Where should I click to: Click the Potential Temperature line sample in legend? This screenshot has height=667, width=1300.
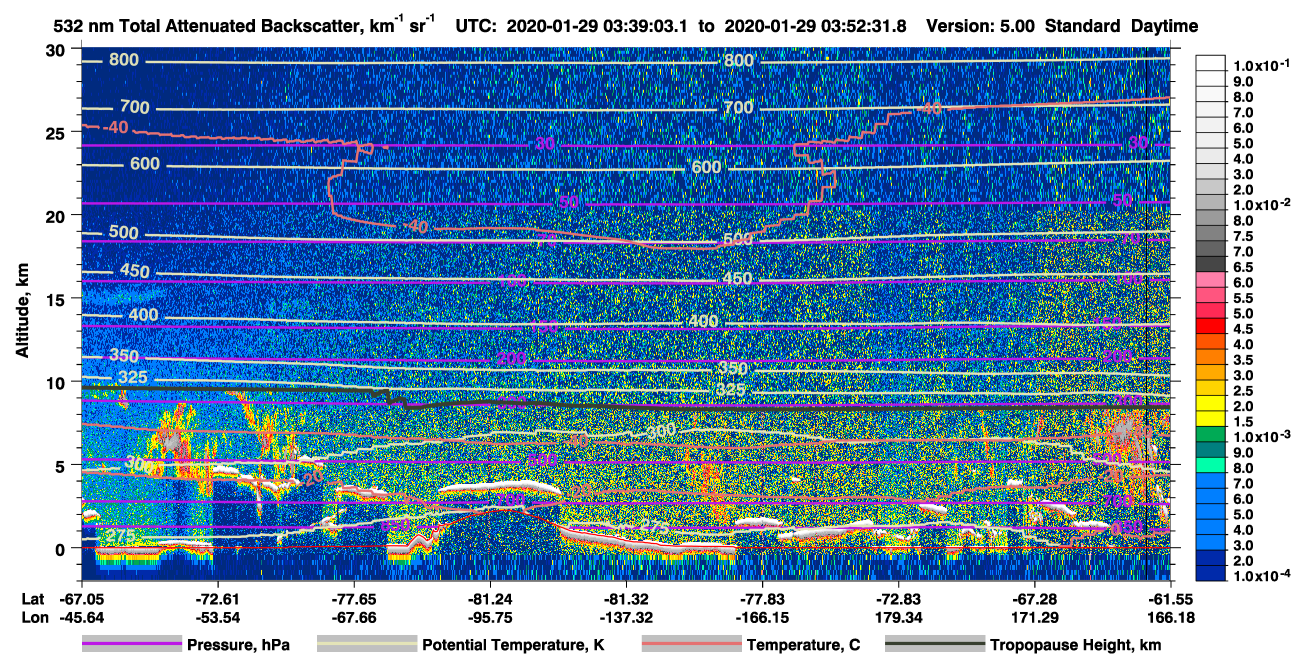[x=366, y=645]
